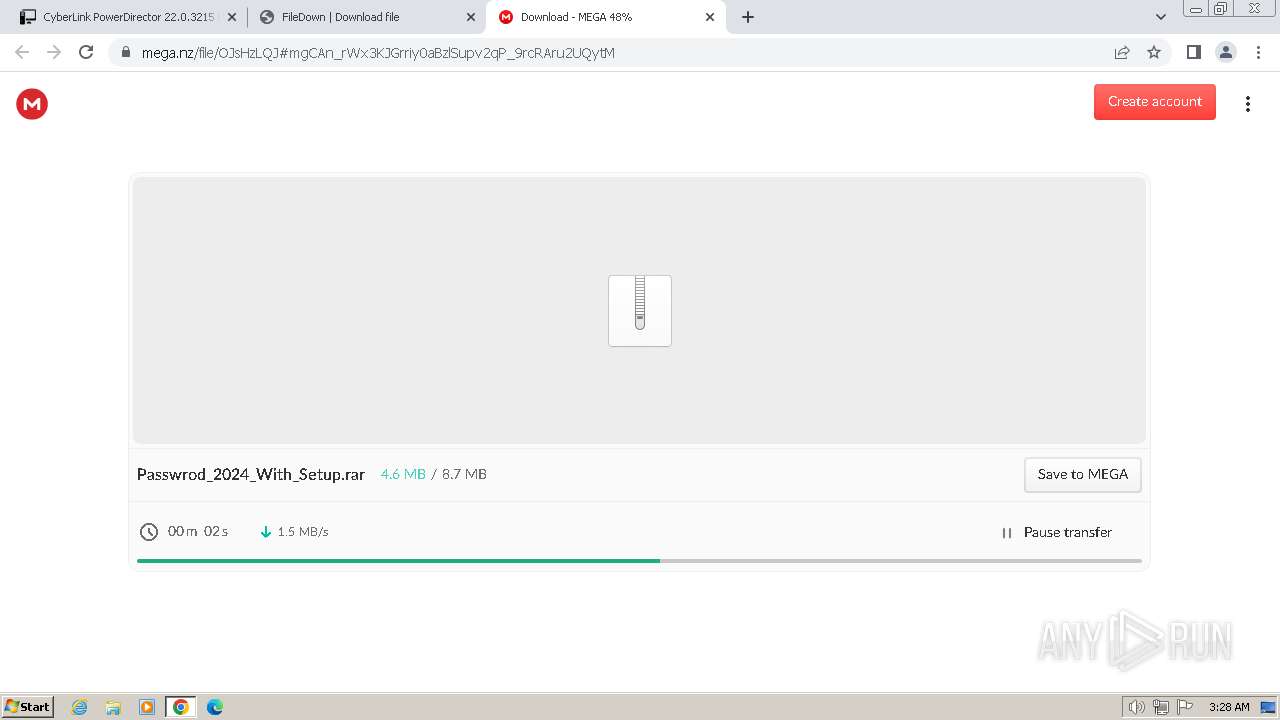
Task: Select the Passwrod_2024_With_Setup.rar filename
Action: coord(251,475)
